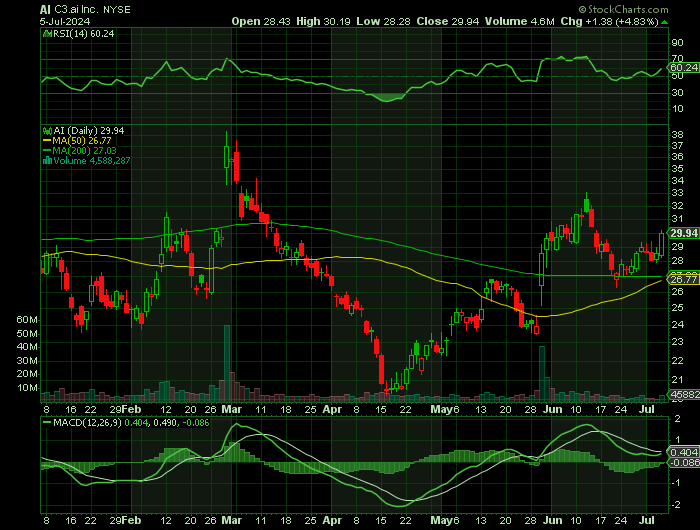Click 'Feb' on the price panel date axis
The image size is (700, 530).
pyautogui.click(x=132, y=409)
